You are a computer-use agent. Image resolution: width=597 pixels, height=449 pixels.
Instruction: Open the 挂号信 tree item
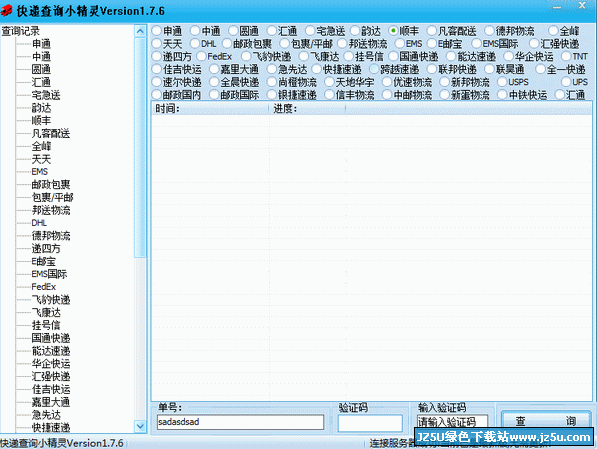(x=46, y=325)
